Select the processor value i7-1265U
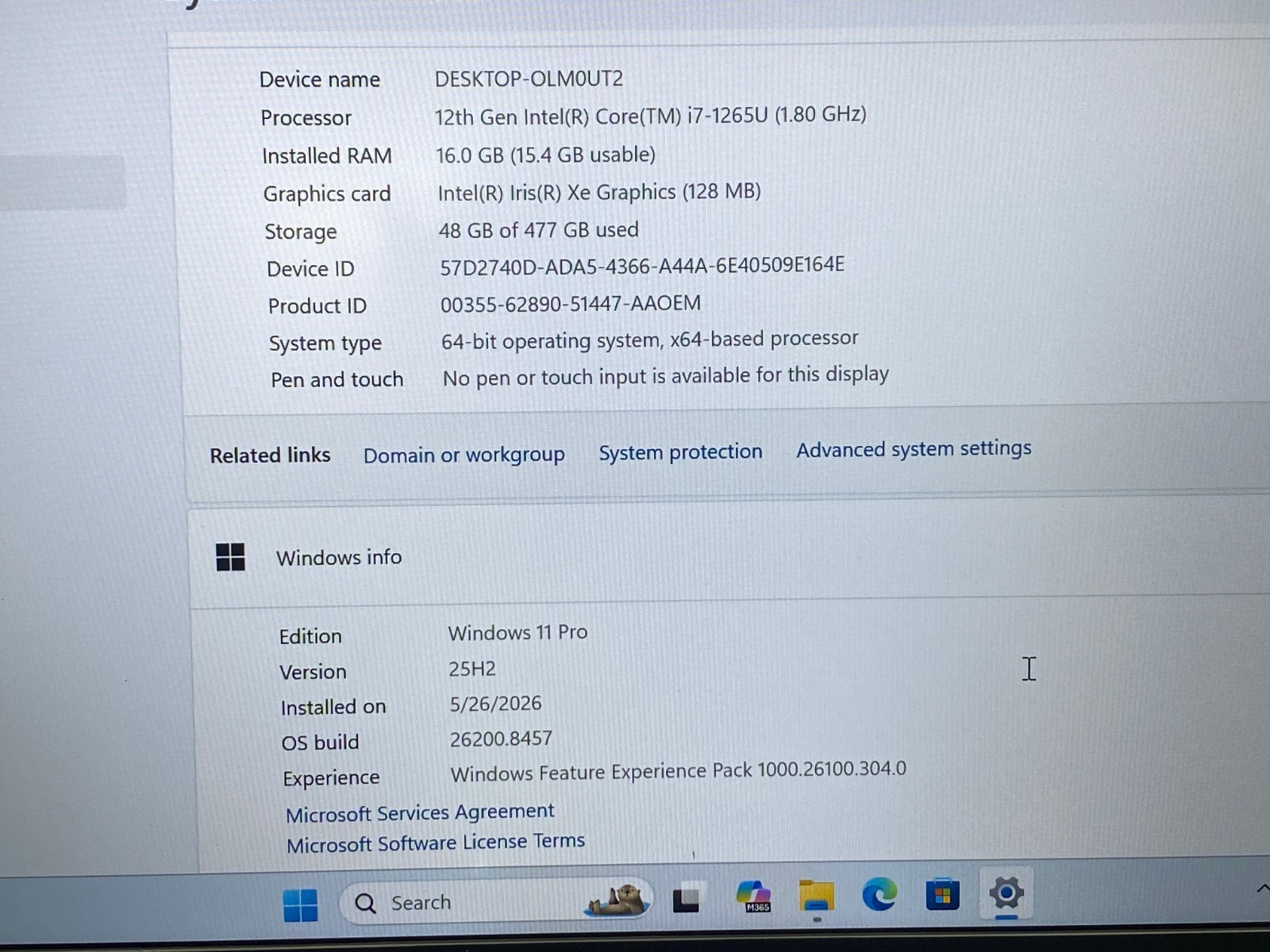1270x952 pixels. (650, 116)
